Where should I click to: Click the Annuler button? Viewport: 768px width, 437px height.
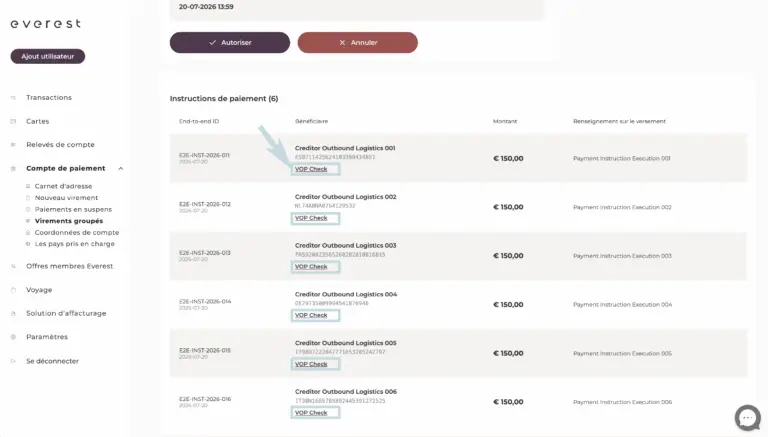358,43
